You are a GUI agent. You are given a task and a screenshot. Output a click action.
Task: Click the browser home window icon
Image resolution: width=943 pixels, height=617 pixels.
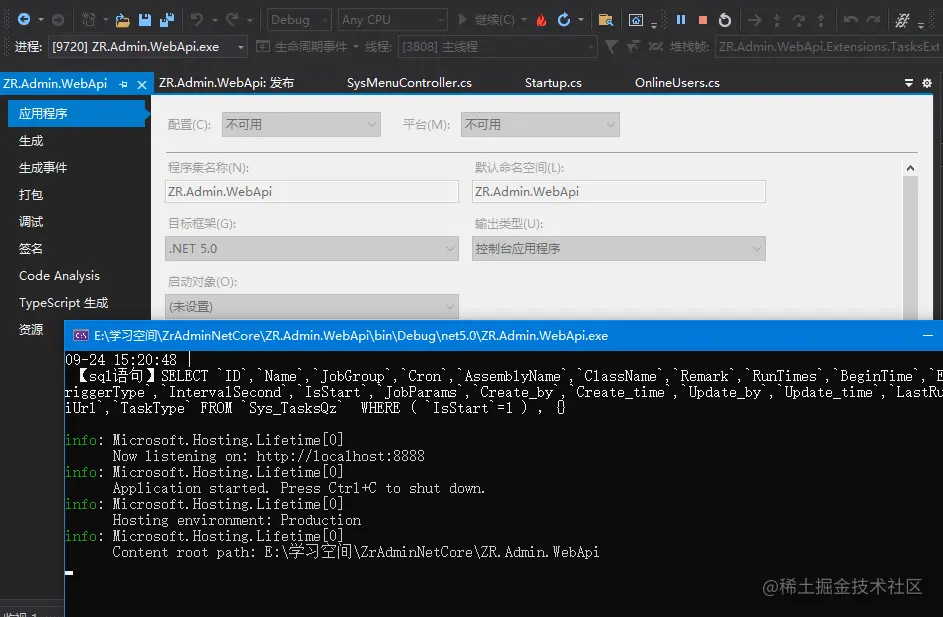coord(636,20)
